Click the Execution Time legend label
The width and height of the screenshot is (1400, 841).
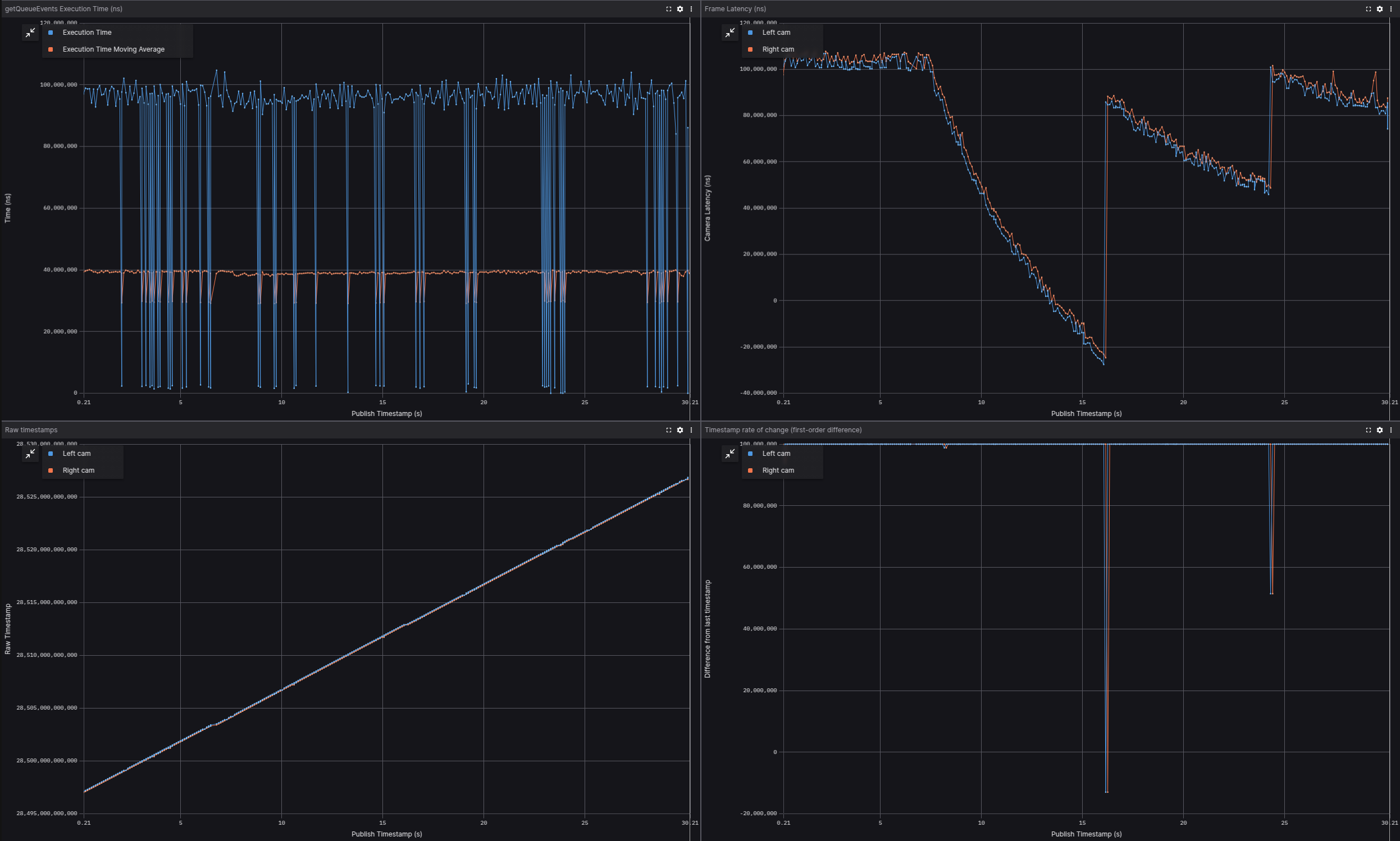pyautogui.click(x=86, y=33)
